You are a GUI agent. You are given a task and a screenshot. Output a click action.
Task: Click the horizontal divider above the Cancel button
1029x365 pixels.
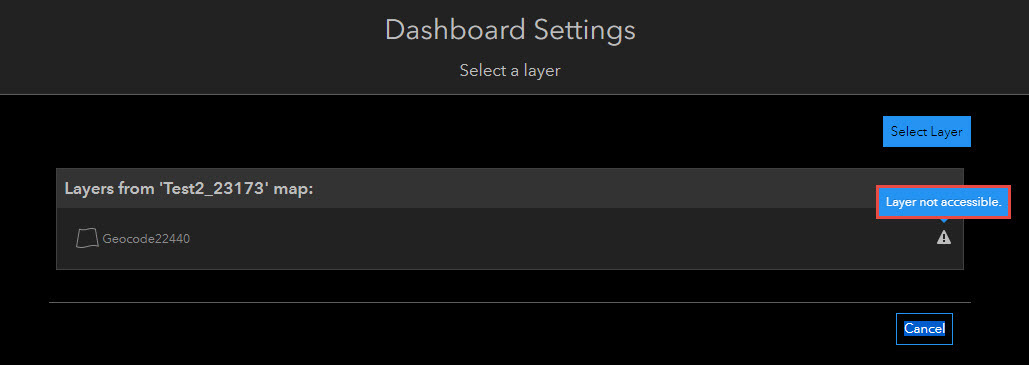(x=510, y=303)
